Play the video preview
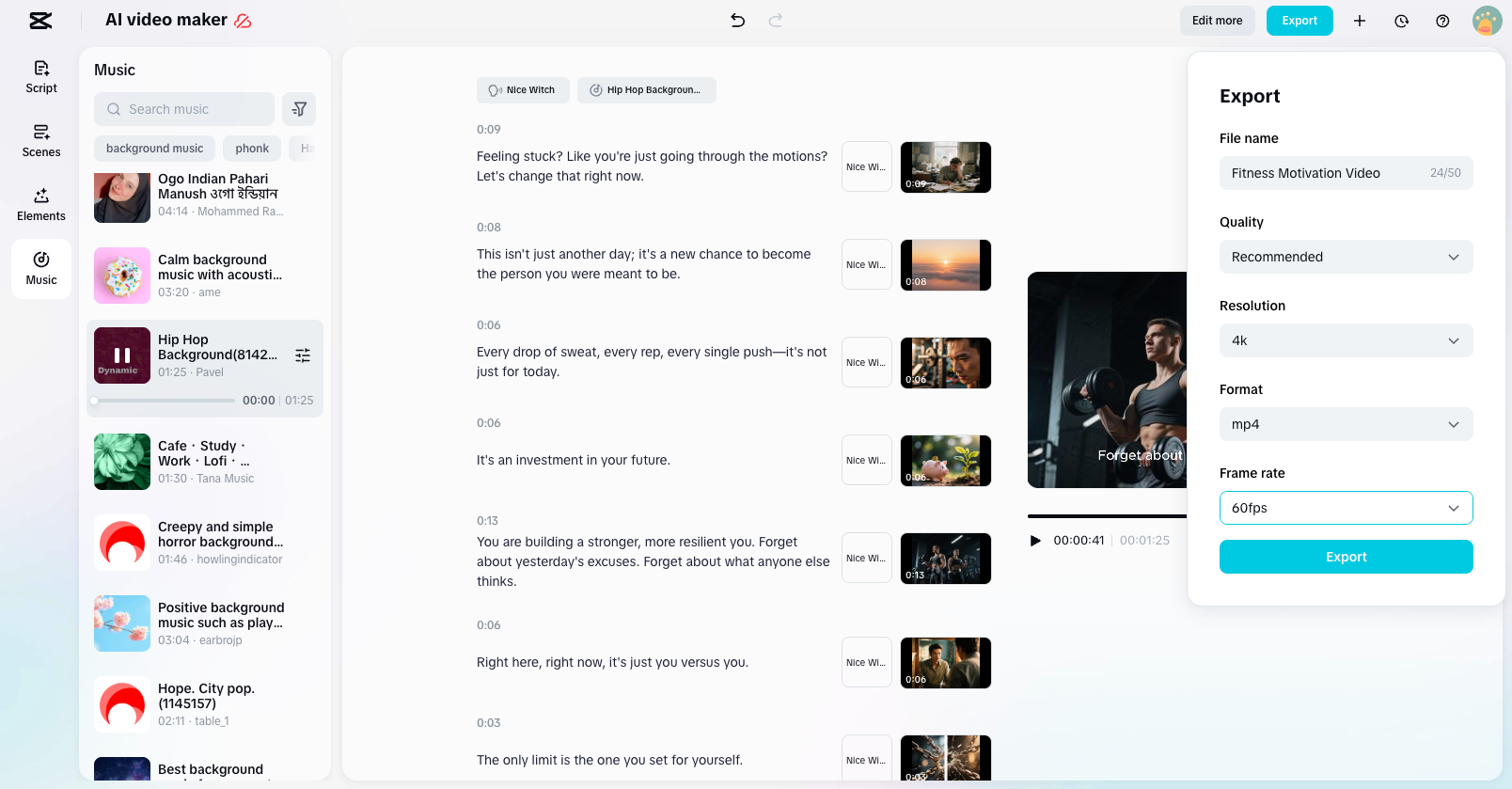This screenshot has height=789, width=1512. click(1035, 541)
